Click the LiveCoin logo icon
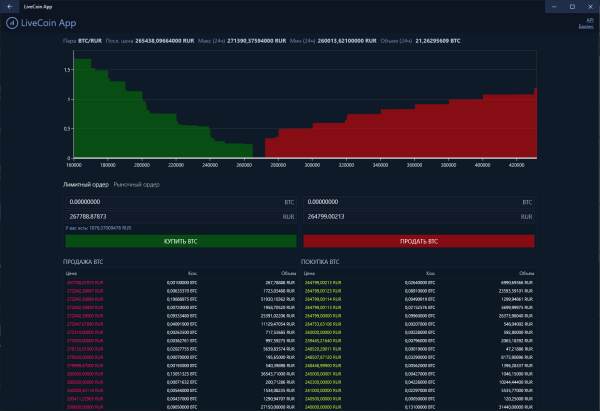 11,21
